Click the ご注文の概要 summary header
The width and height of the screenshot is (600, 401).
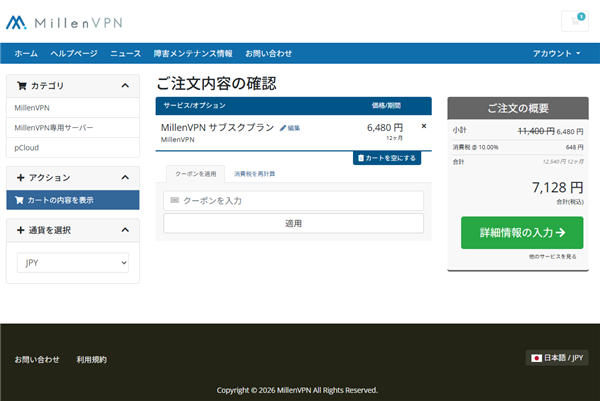pyautogui.click(x=518, y=108)
